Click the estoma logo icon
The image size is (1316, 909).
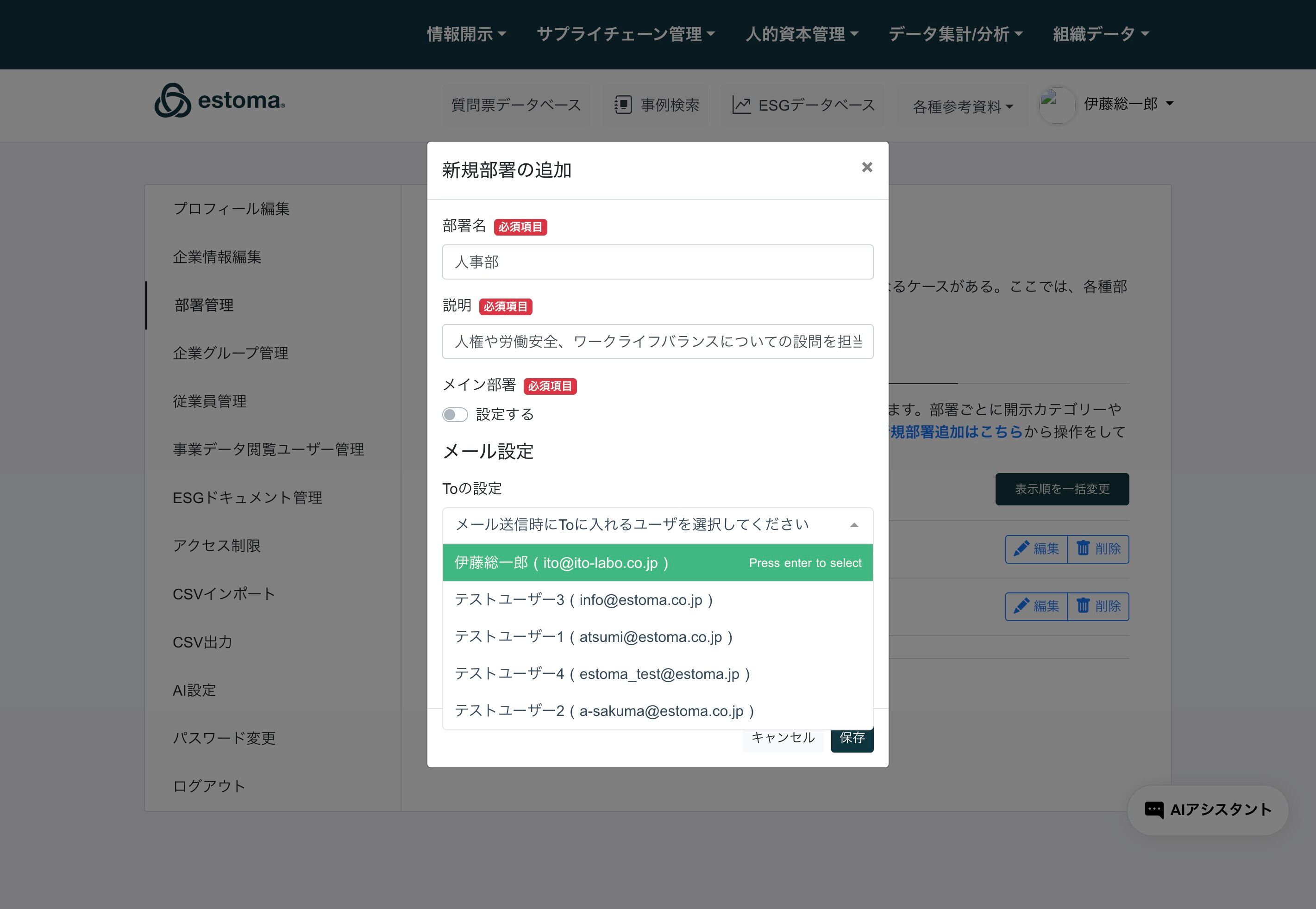[173, 101]
